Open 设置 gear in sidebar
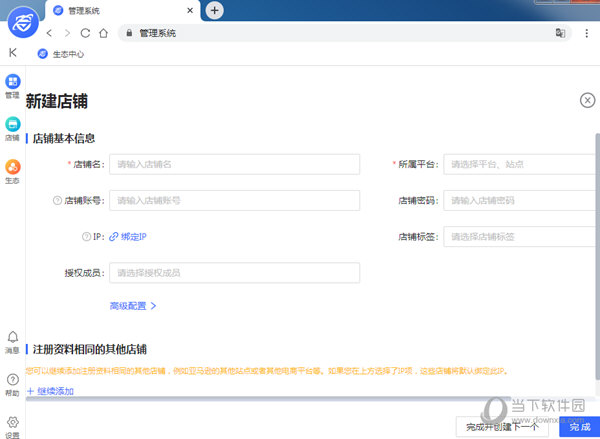The width and height of the screenshot is (600, 439). tap(13, 423)
